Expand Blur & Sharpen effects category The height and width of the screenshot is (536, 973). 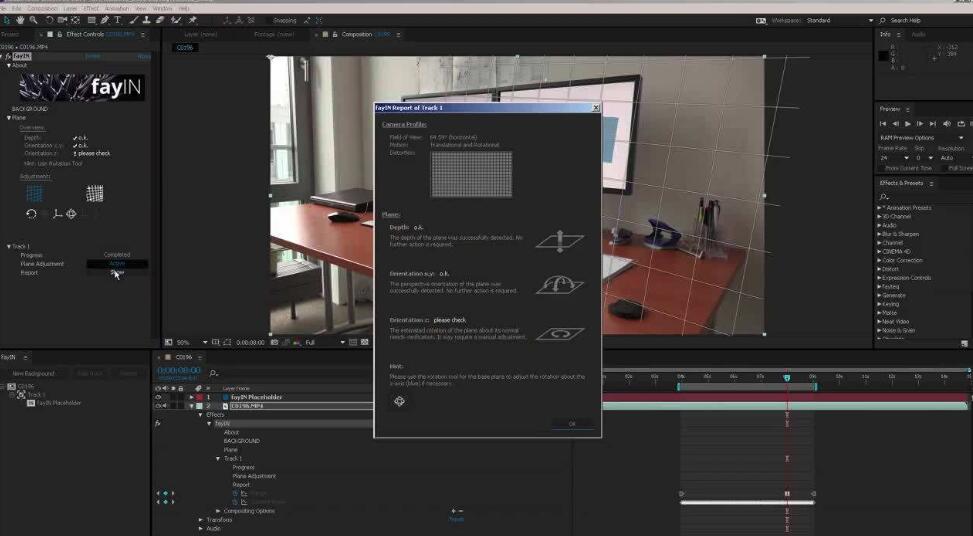click(879, 234)
